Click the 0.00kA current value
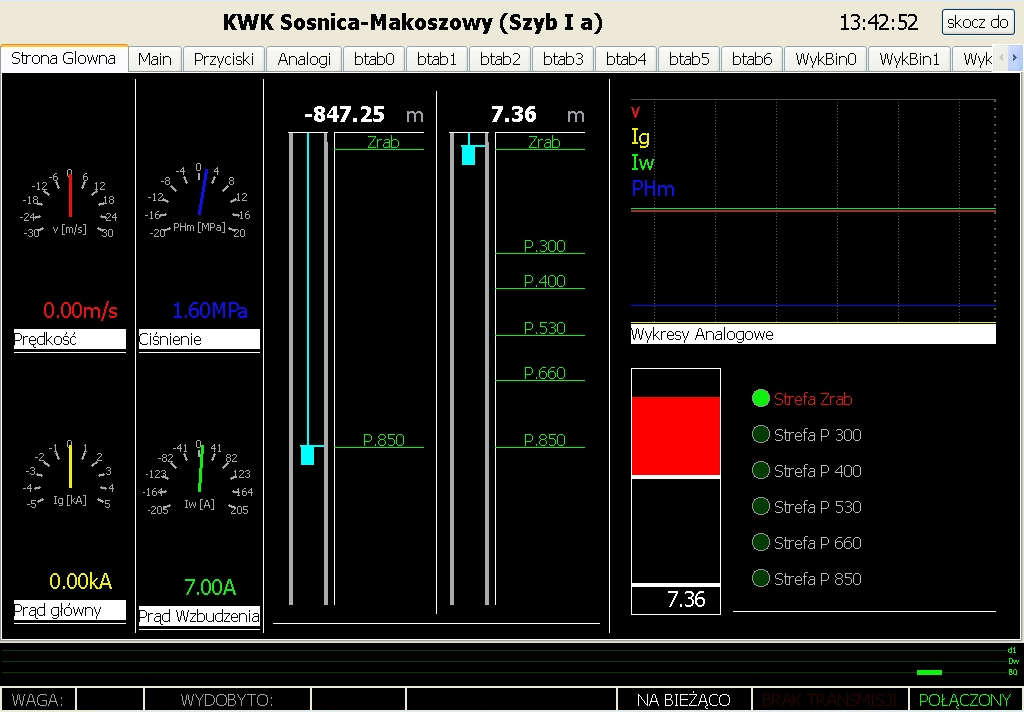The height and width of the screenshot is (712, 1024). [x=80, y=581]
